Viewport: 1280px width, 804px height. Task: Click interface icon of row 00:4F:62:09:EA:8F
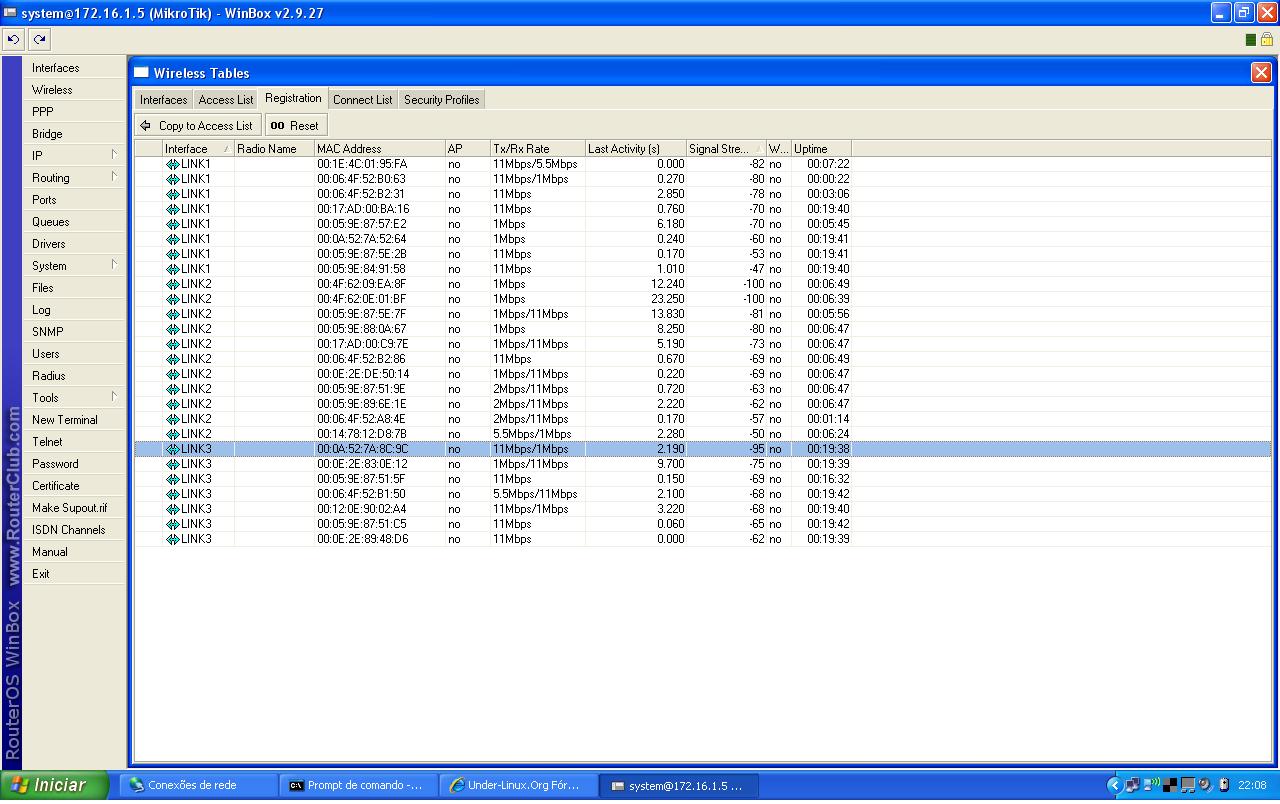172,284
